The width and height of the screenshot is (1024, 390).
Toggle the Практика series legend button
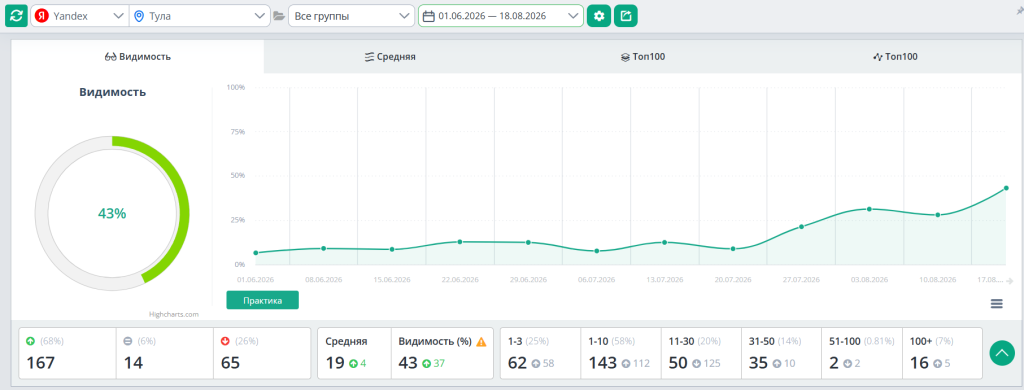pos(263,301)
